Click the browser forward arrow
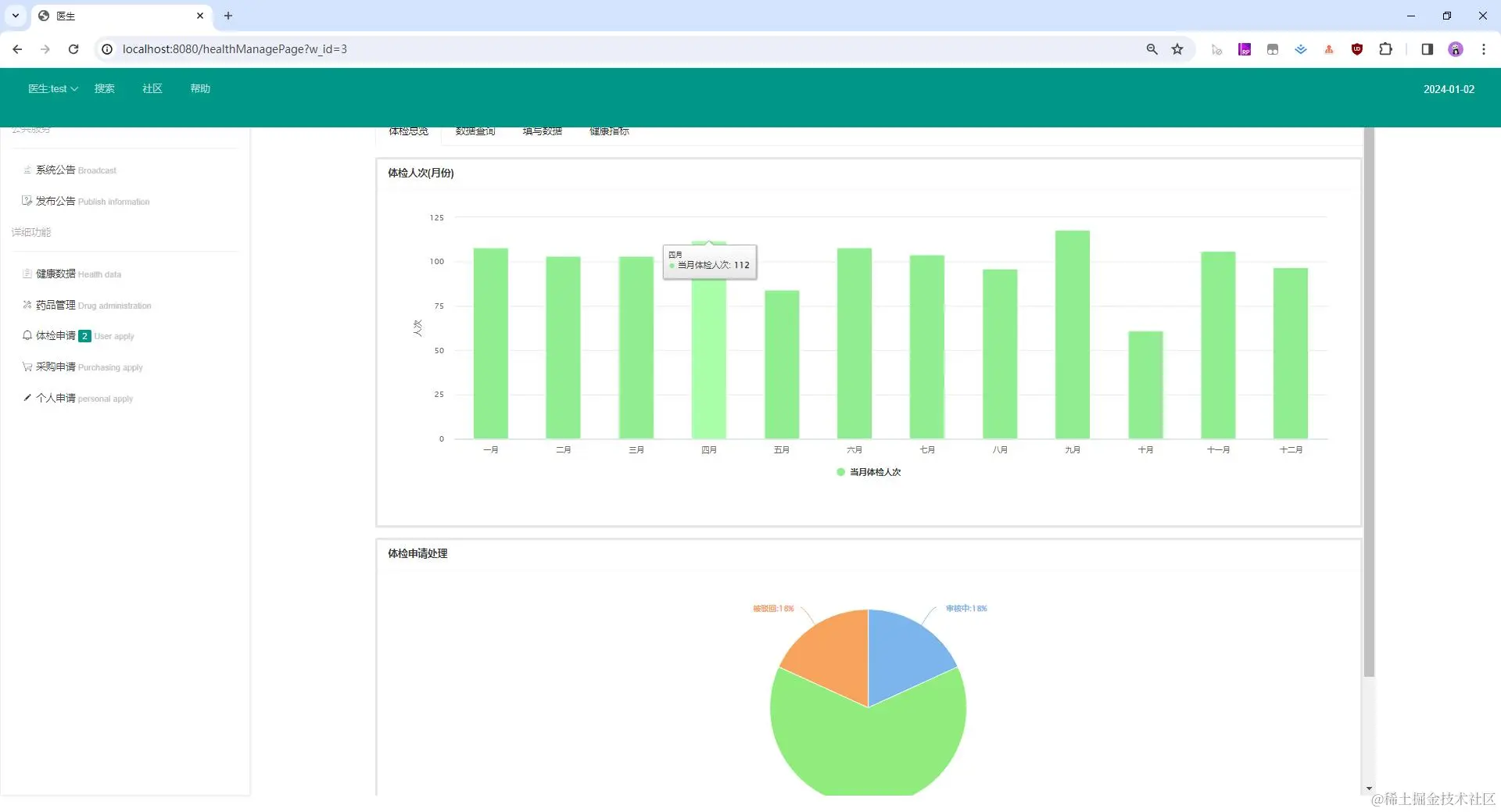1501x812 pixels. tap(45, 49)
